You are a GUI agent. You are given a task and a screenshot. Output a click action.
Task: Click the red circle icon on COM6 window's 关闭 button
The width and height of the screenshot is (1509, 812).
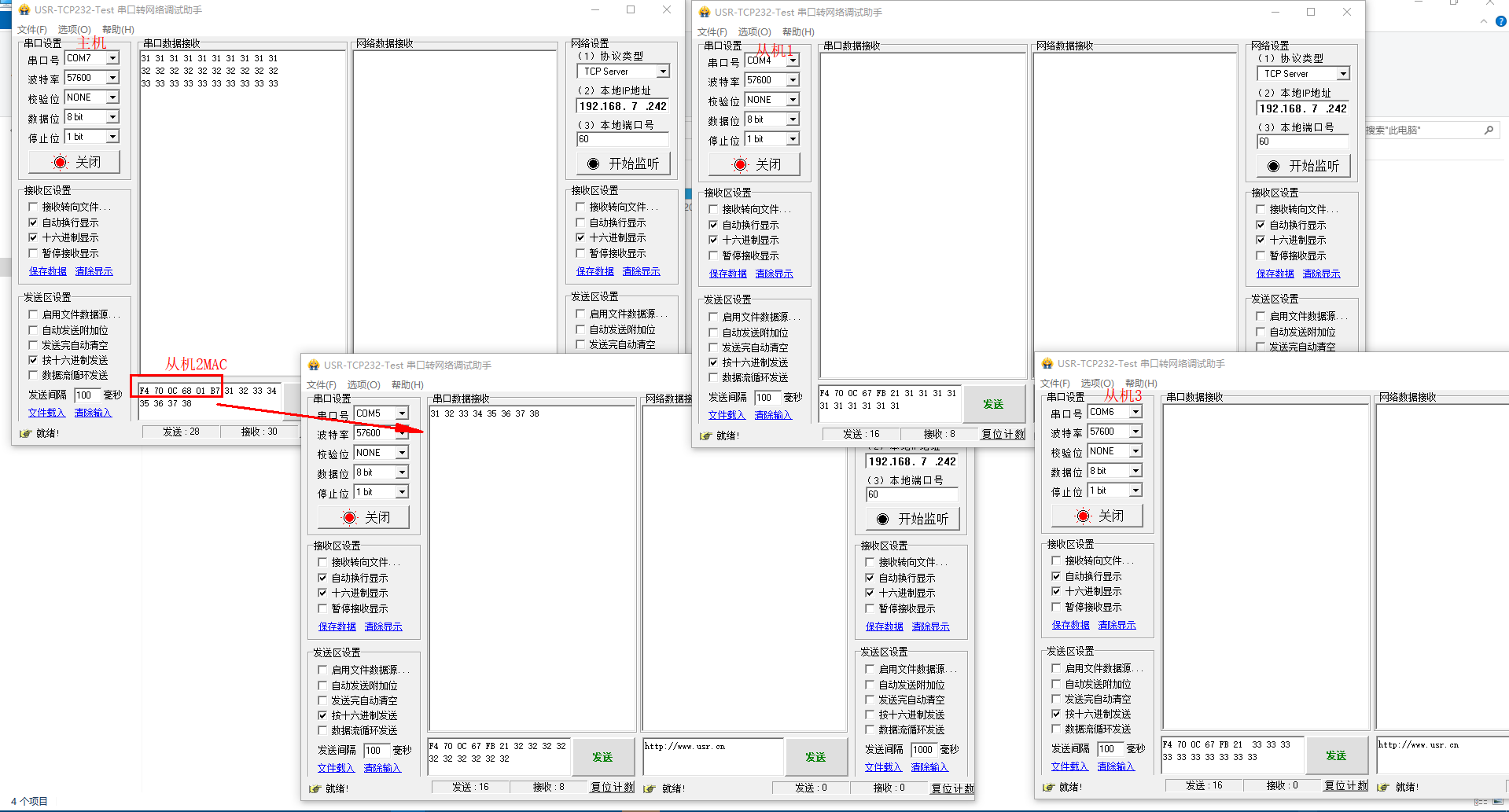coord(1083,516)
